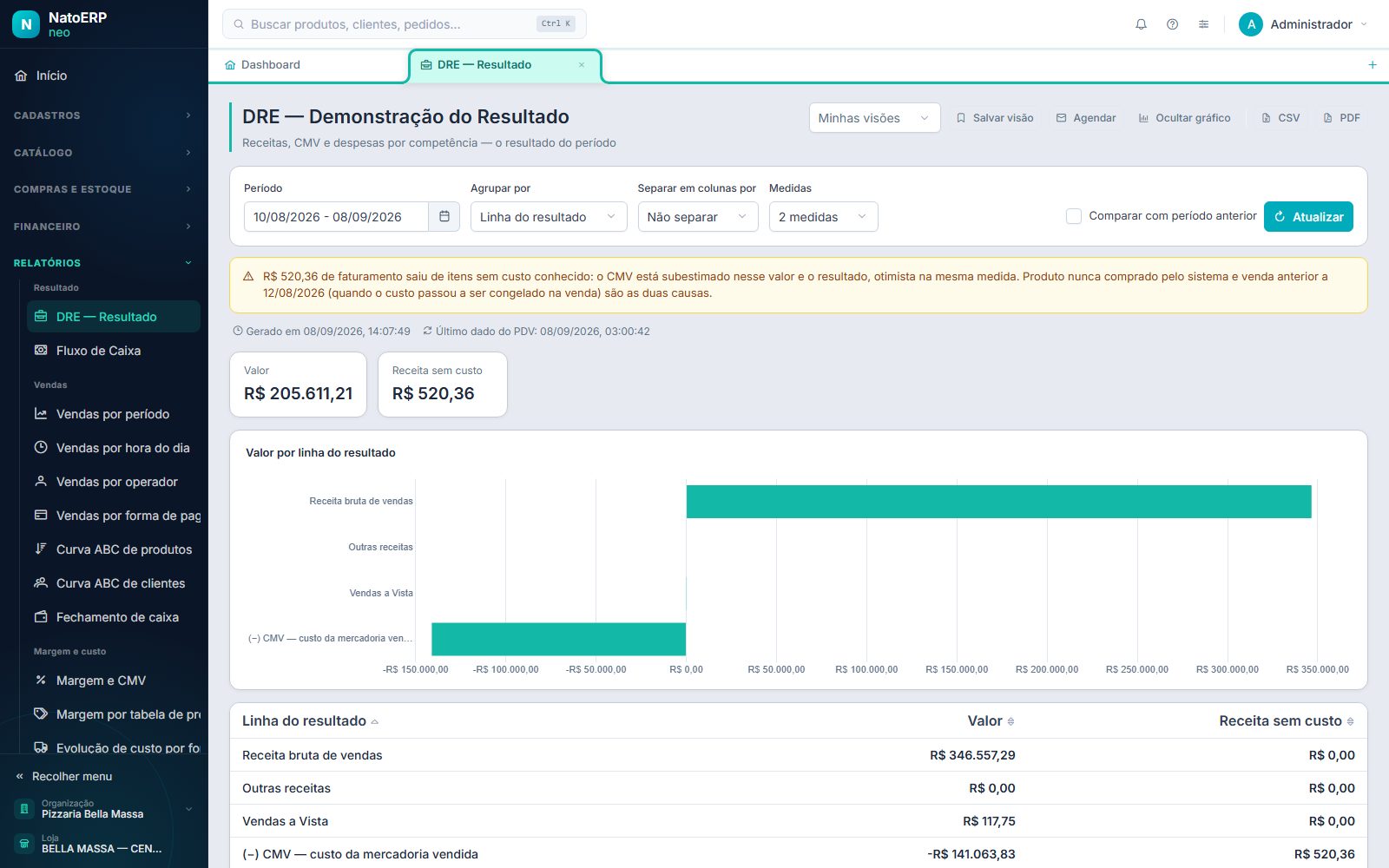Viewport: 1389px width, 868px height.
Task: Click the Receita sem custo R$ 520,36 card
Action: click(443, 385)
